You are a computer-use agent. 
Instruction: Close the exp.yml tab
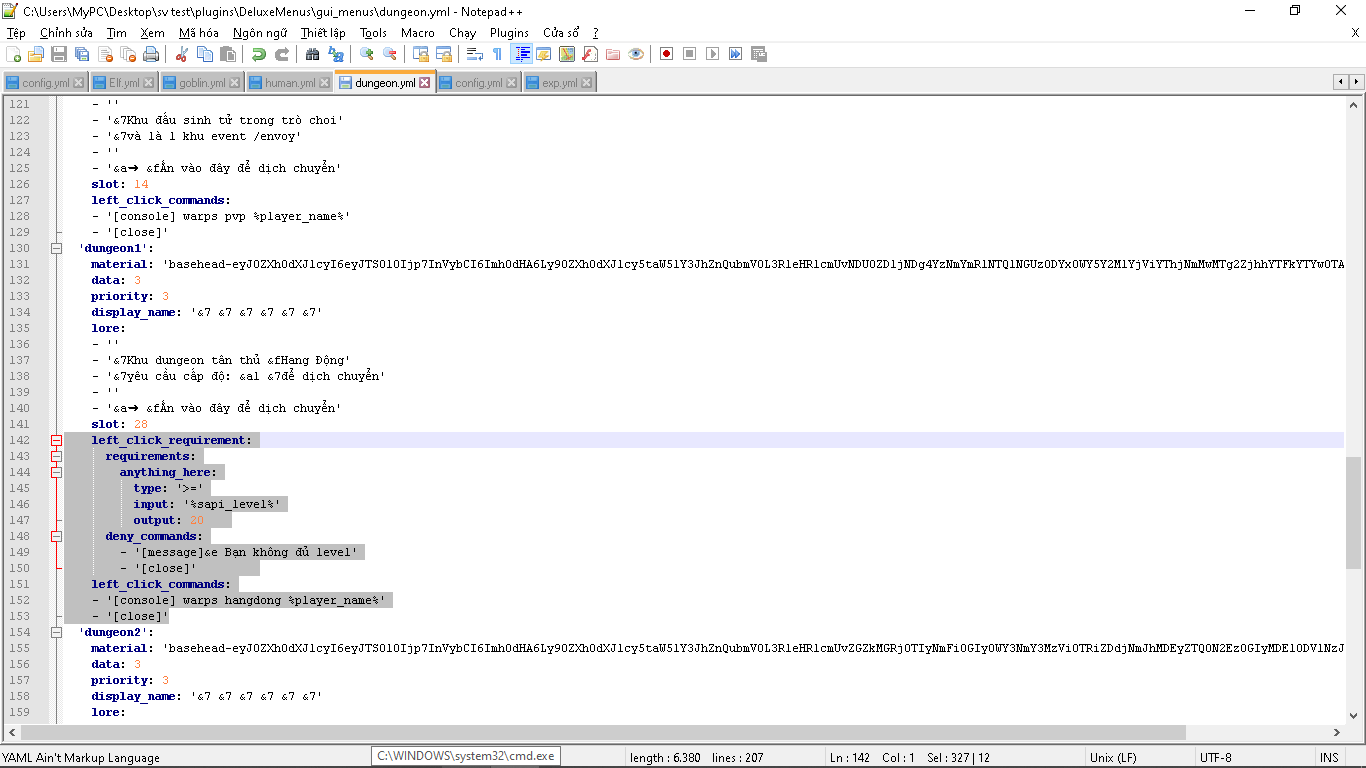(x=586, y=83)
